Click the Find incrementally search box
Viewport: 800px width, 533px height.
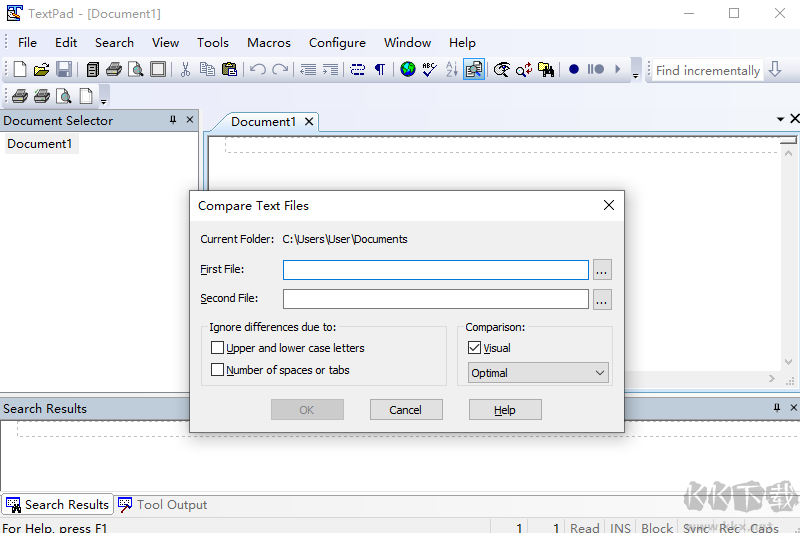click(x=707, y=70)
